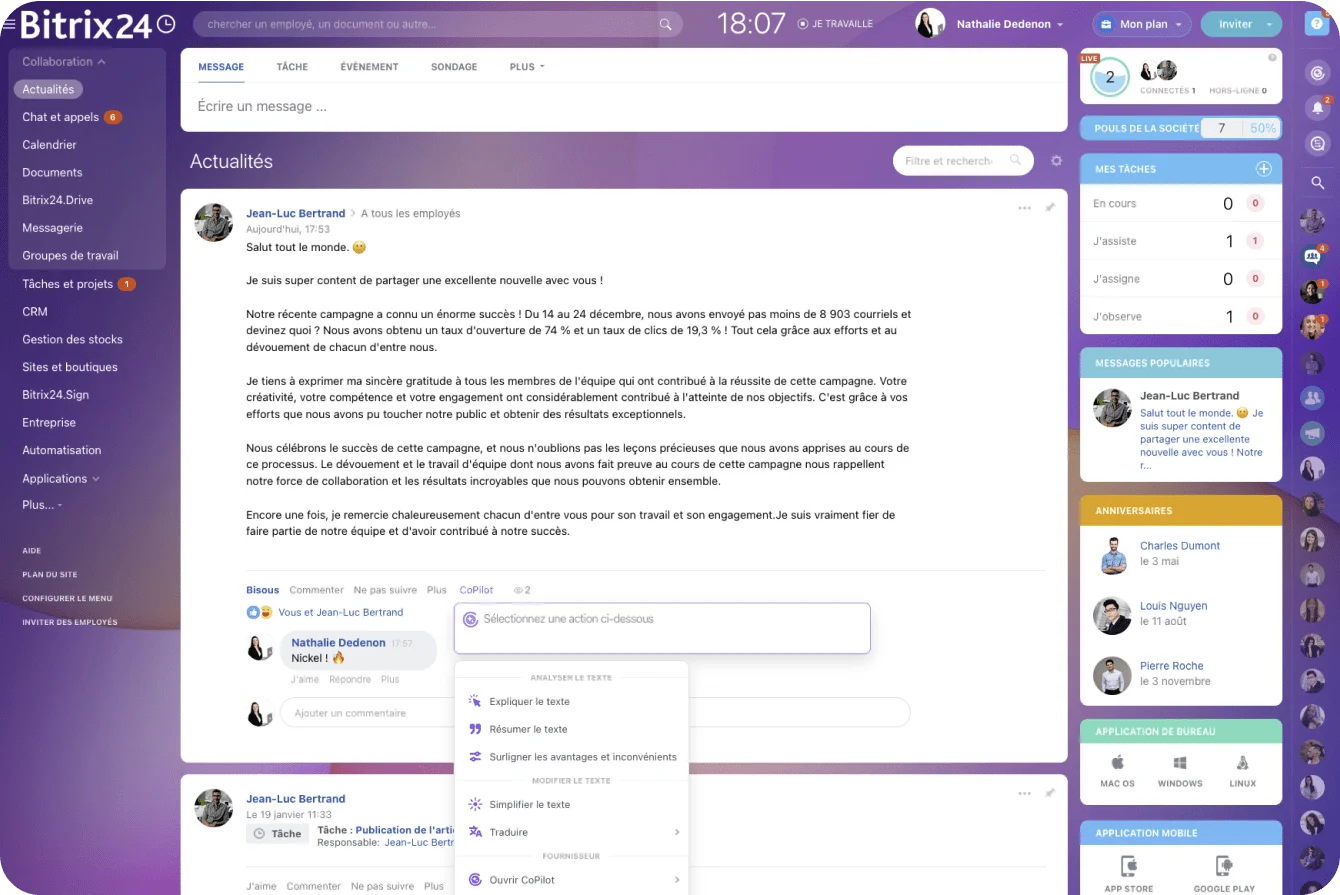
Task: Open CONFIGURER LE MENU link
Action: point(67,598)
